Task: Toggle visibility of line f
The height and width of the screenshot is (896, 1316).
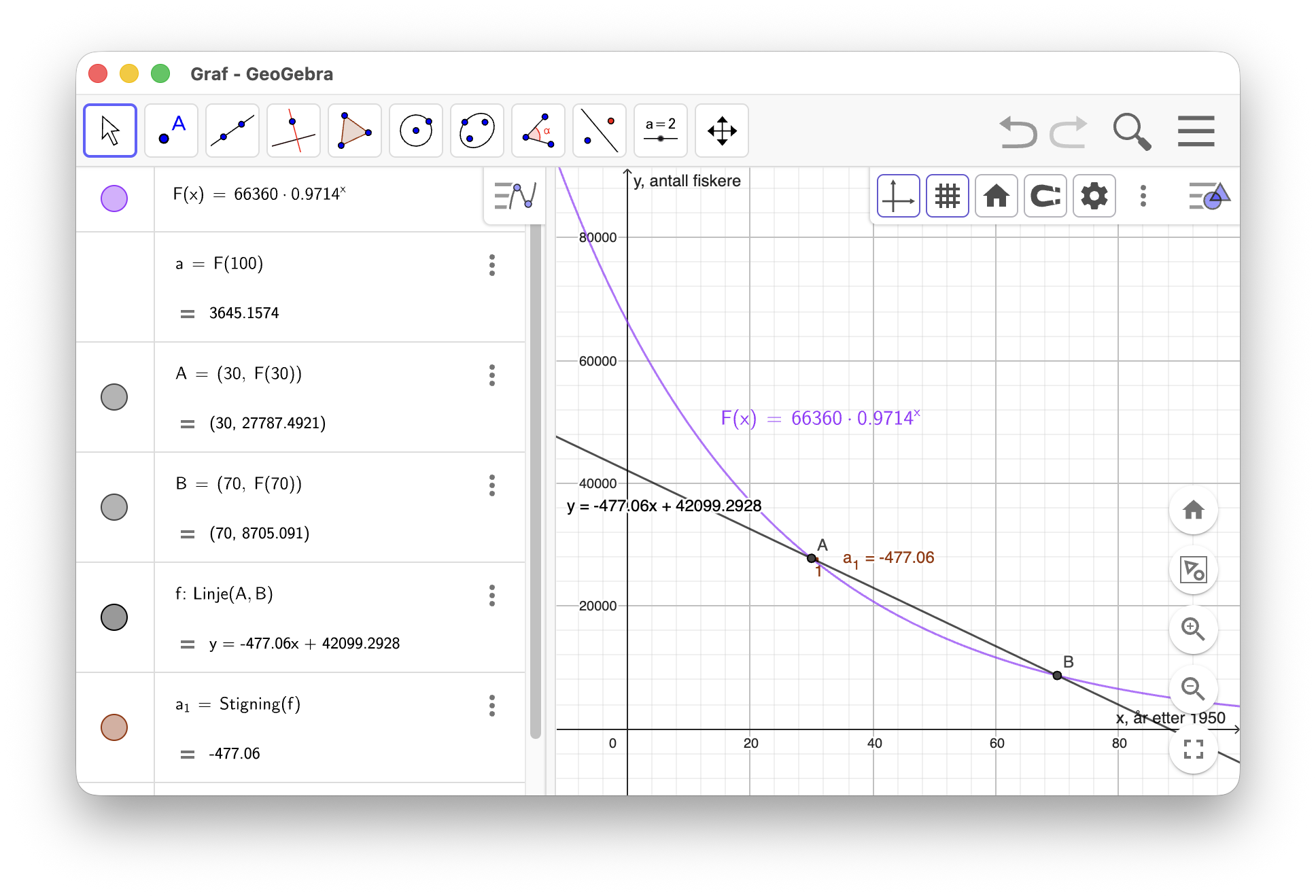Action: pos(114,617)
